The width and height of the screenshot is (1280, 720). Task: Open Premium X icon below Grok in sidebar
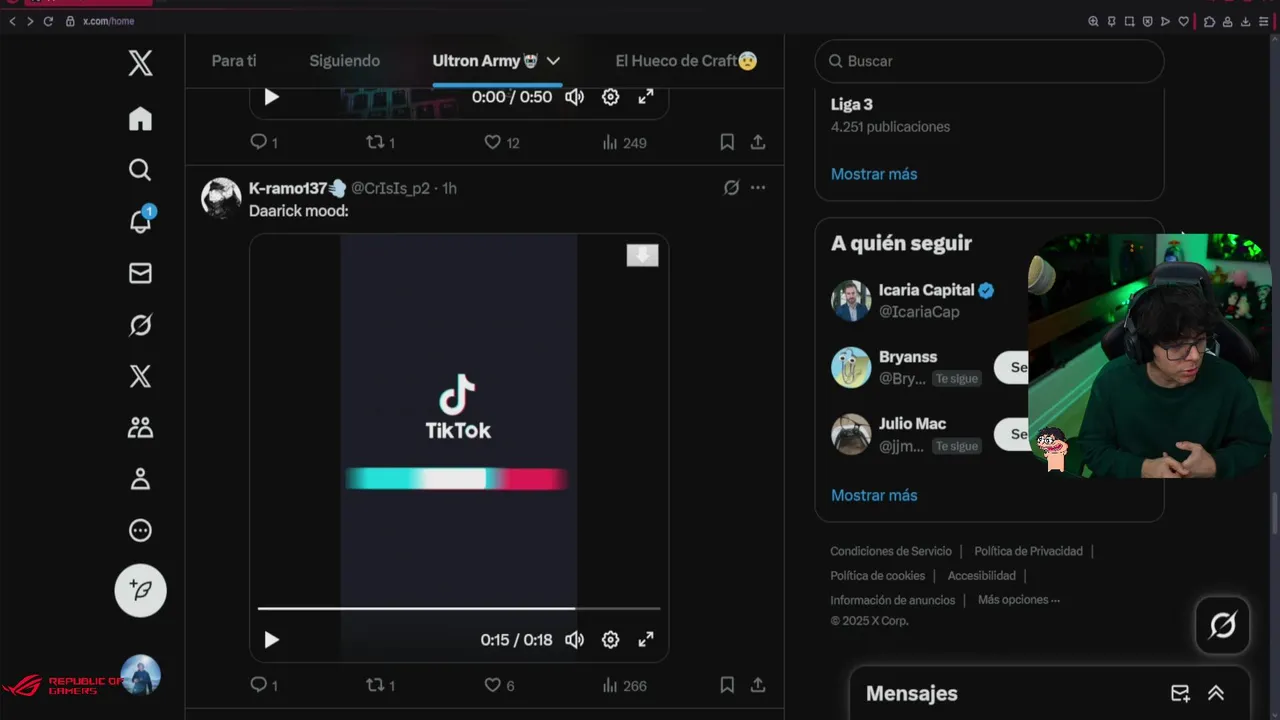tap(140, 376)
